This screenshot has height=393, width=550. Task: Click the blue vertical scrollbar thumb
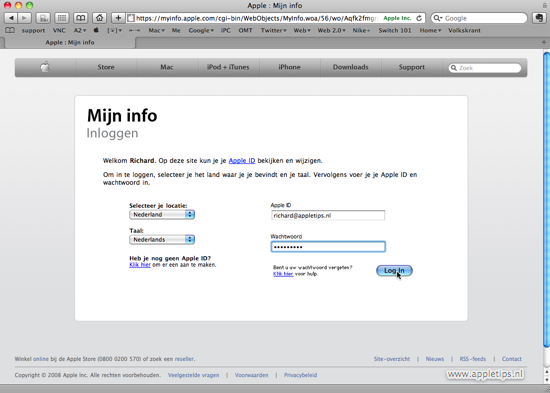pos(546,199)
